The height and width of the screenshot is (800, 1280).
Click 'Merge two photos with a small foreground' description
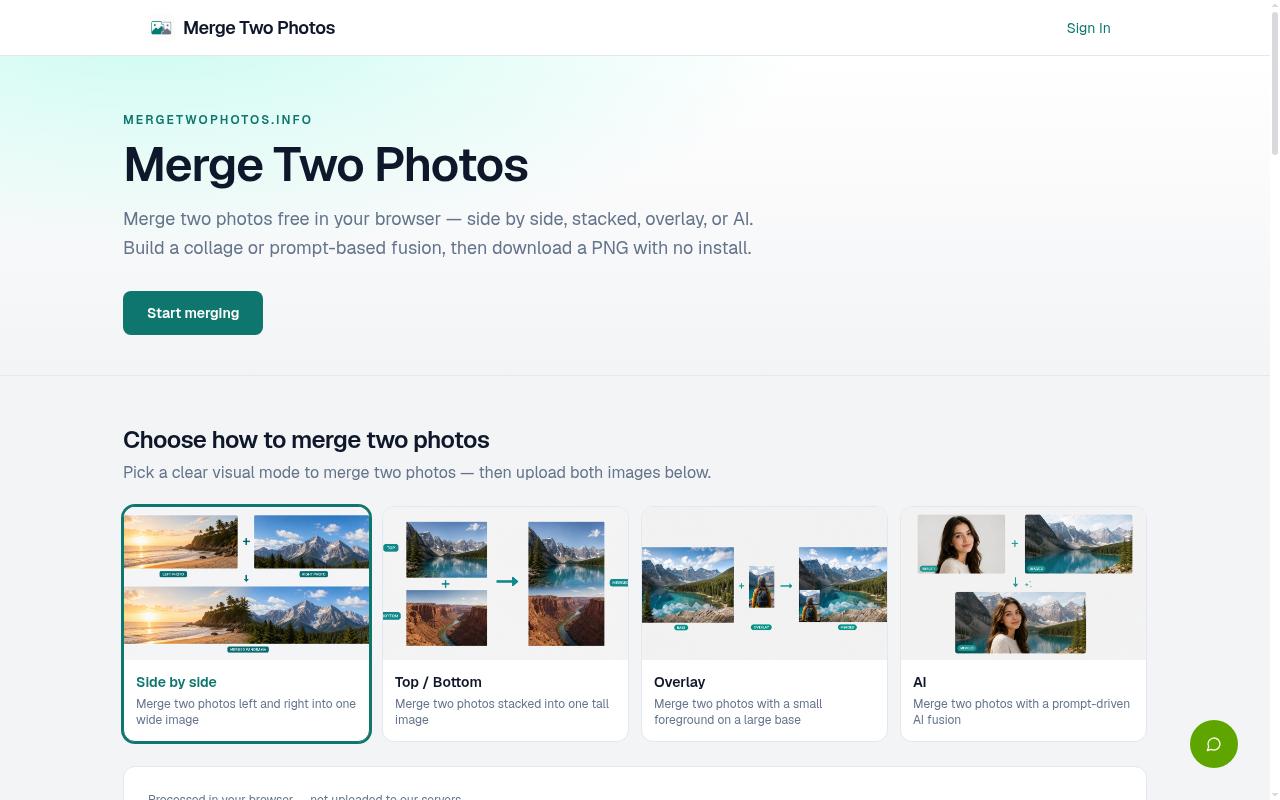pos(738,712)
